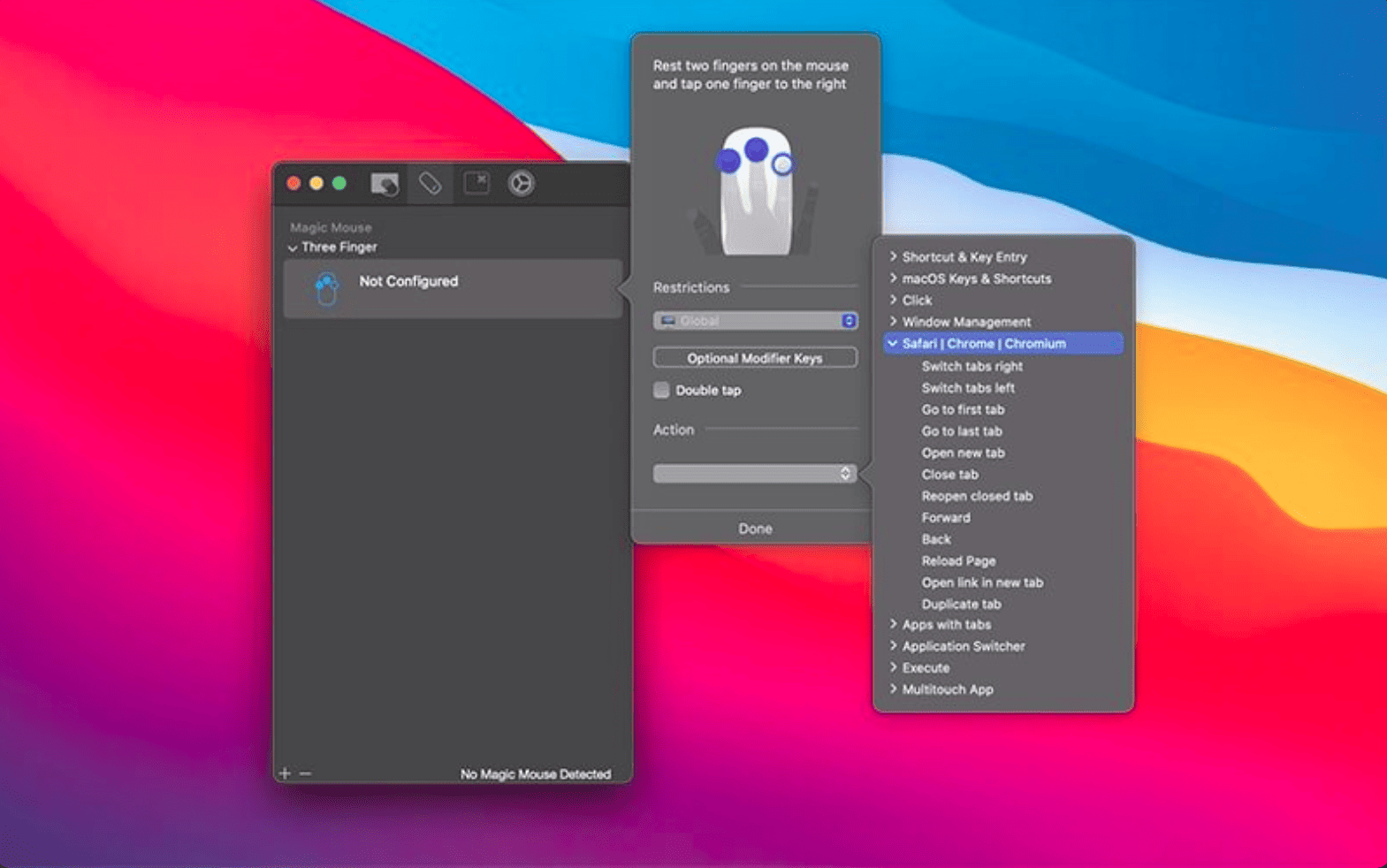Add a new gesture with plus
Screen dimensions: 1387x868
285,773
